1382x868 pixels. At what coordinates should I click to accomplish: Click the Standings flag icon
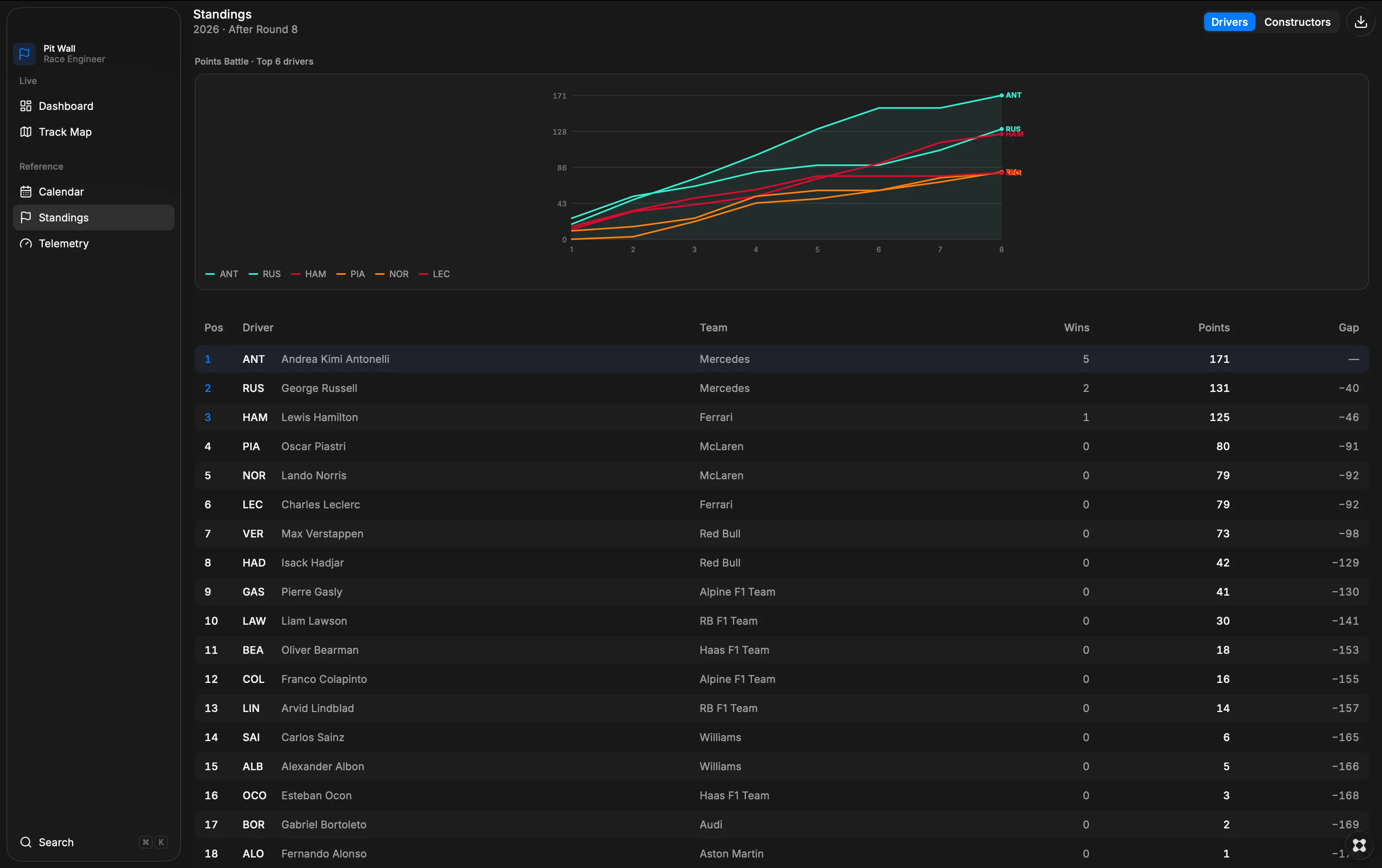(x=26, y=217)
